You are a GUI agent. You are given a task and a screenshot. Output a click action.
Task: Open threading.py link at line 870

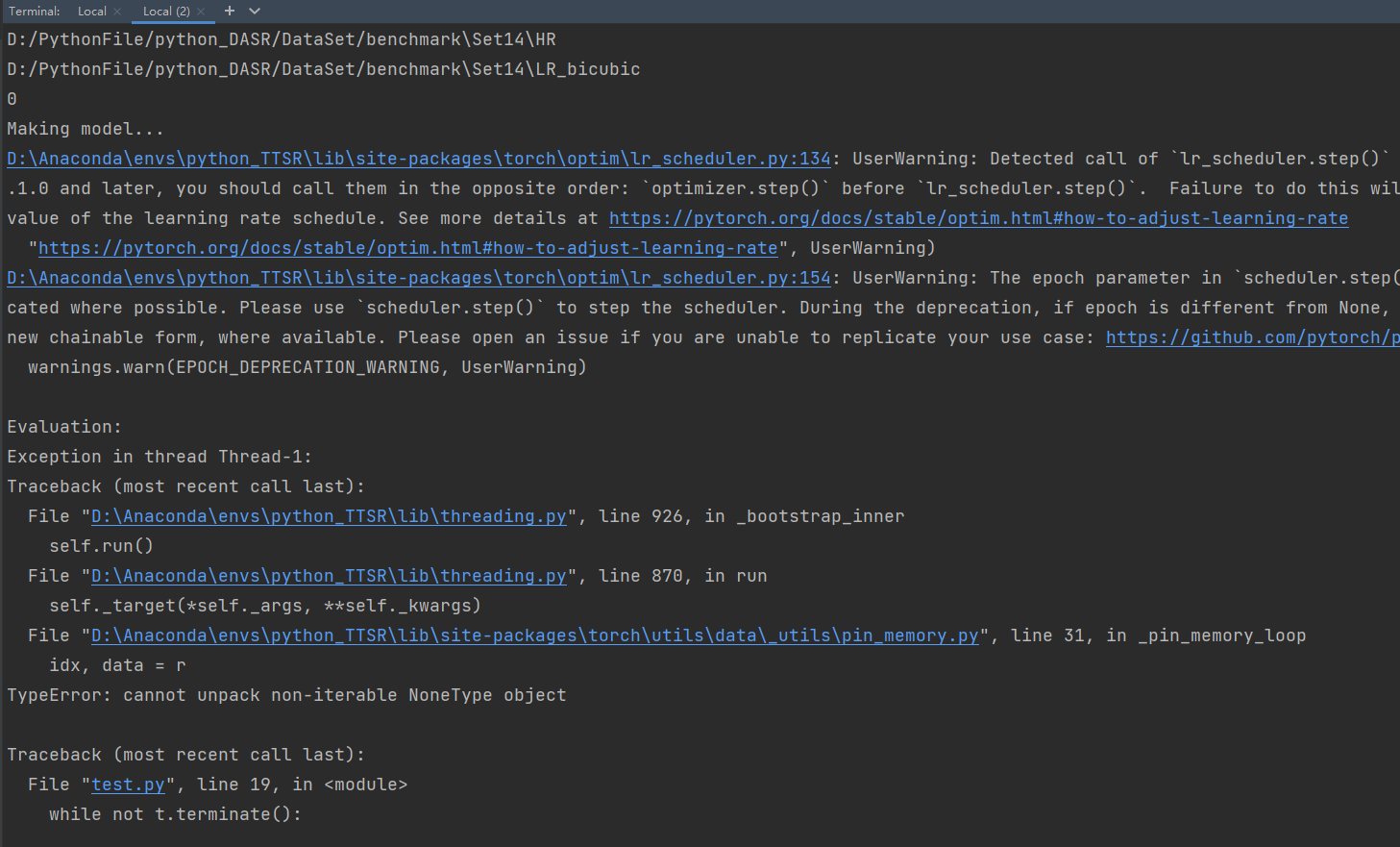[329, 576]
